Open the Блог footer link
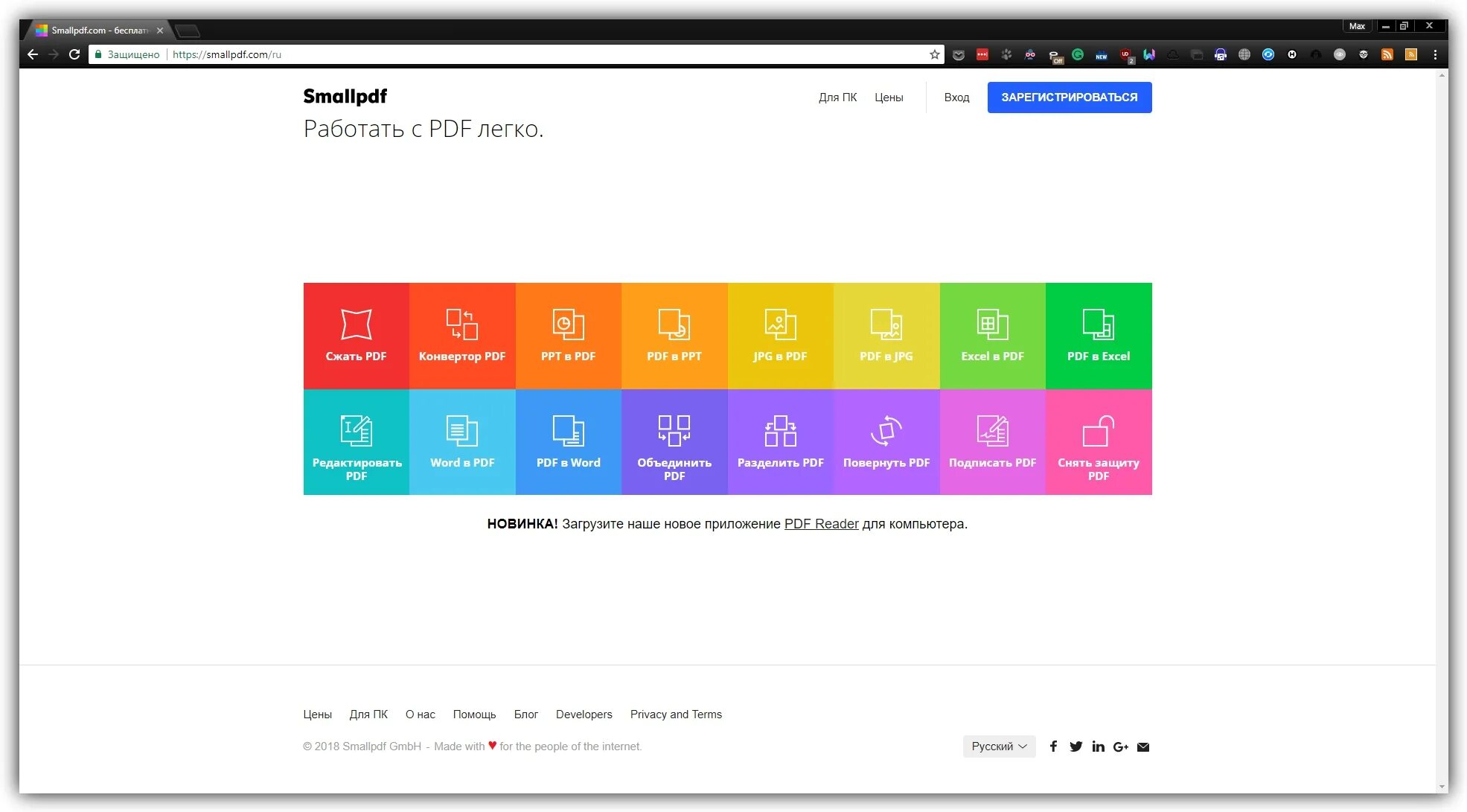The height and width of the screenshot is (812, 1467). point(525,715)
